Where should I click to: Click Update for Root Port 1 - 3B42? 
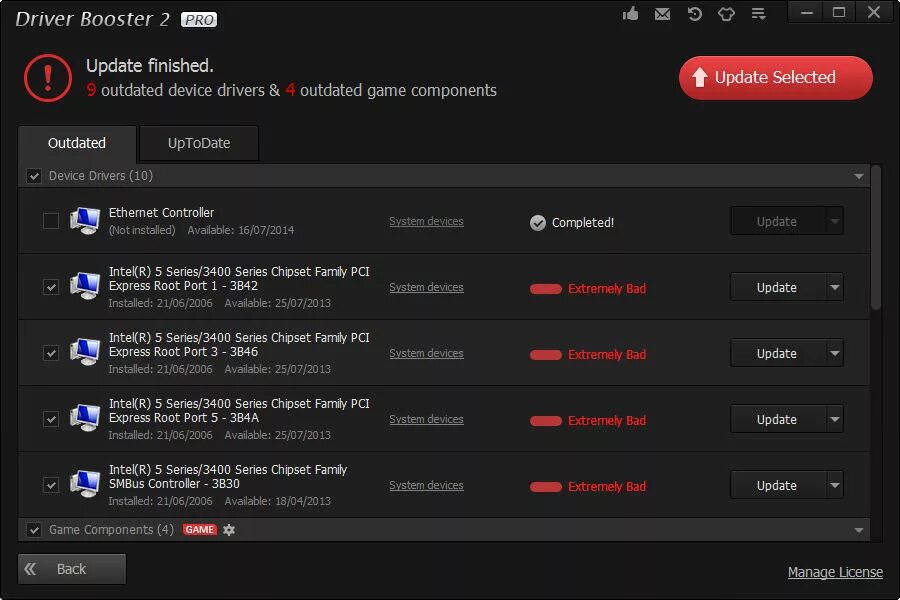click(777, 287)
